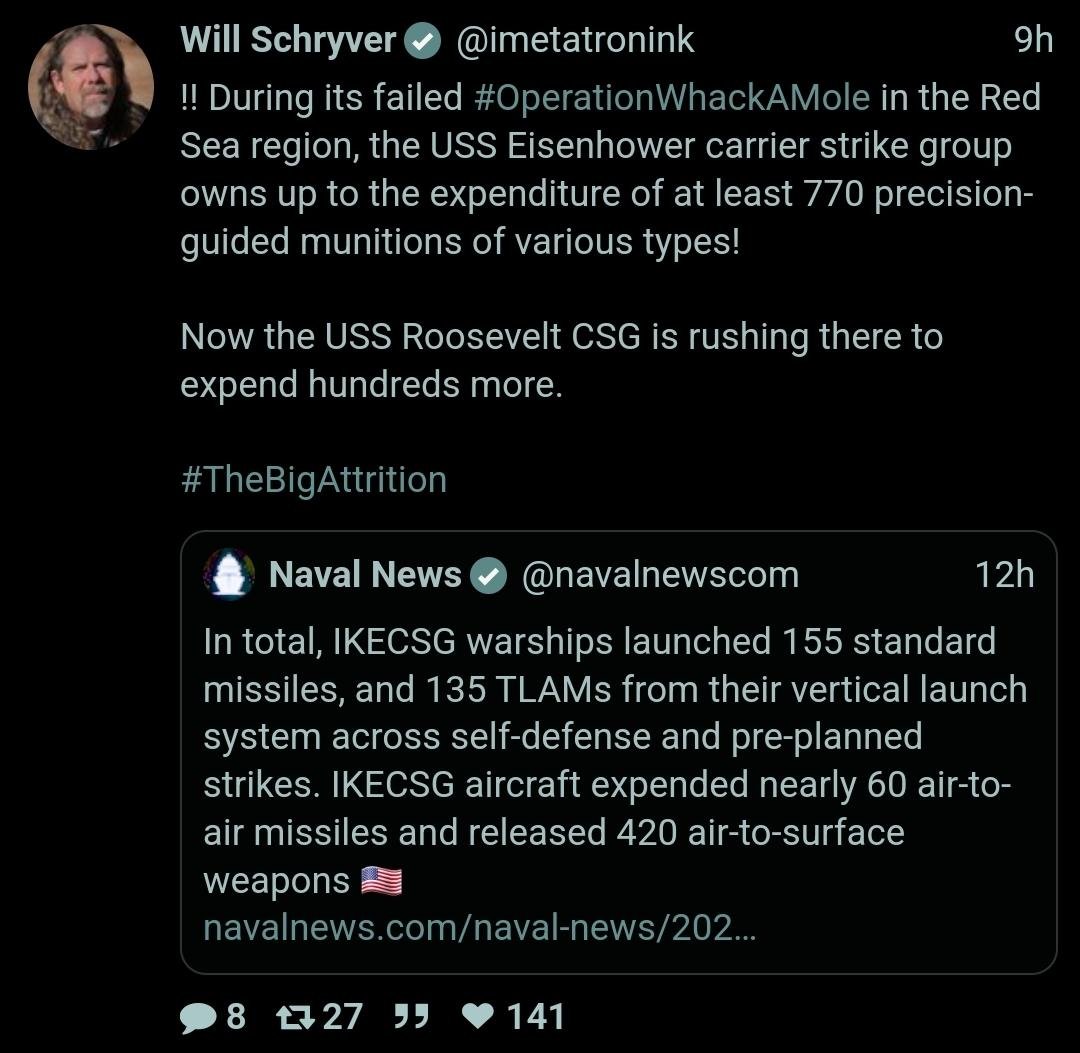The image size is (1080, 1053).
Task: Tap the retweet arrows icon
Action: 294,1017
